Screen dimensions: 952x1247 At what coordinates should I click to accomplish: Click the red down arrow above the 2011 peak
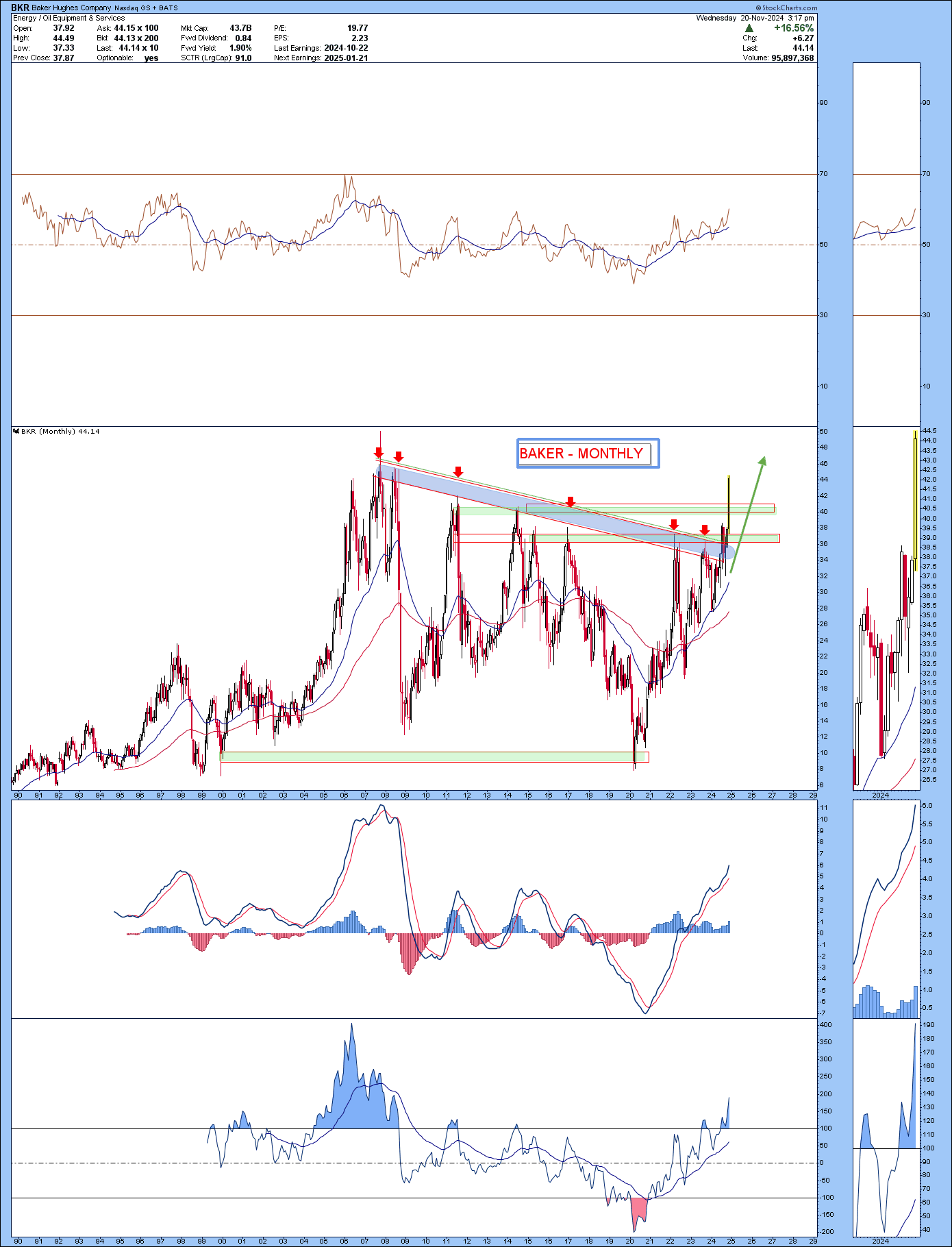click(458, 471)
